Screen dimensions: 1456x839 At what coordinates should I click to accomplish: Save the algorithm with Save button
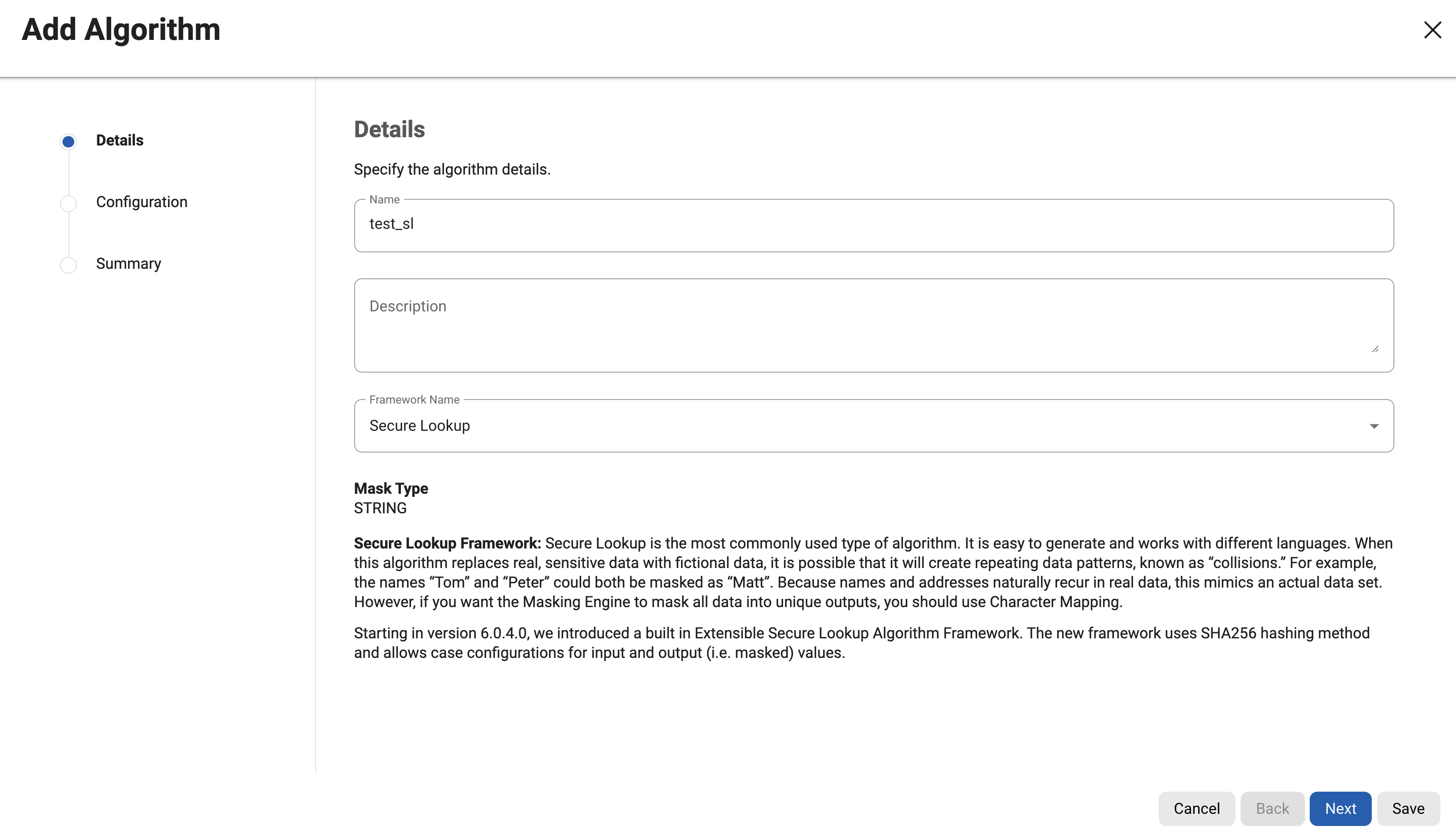tap(1408, 809)
